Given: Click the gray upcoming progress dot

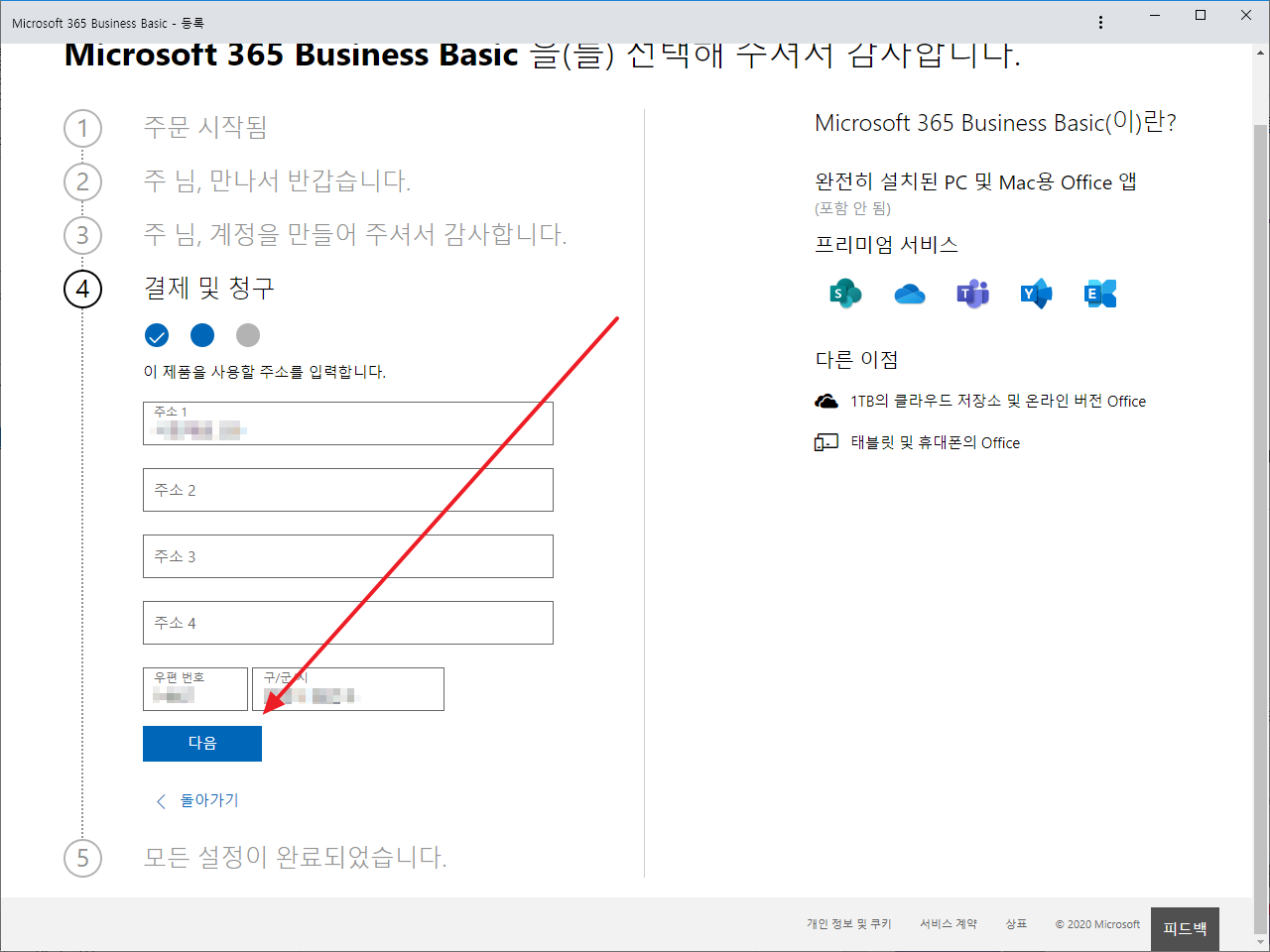Looking at the screenshot, I should 248,335.
